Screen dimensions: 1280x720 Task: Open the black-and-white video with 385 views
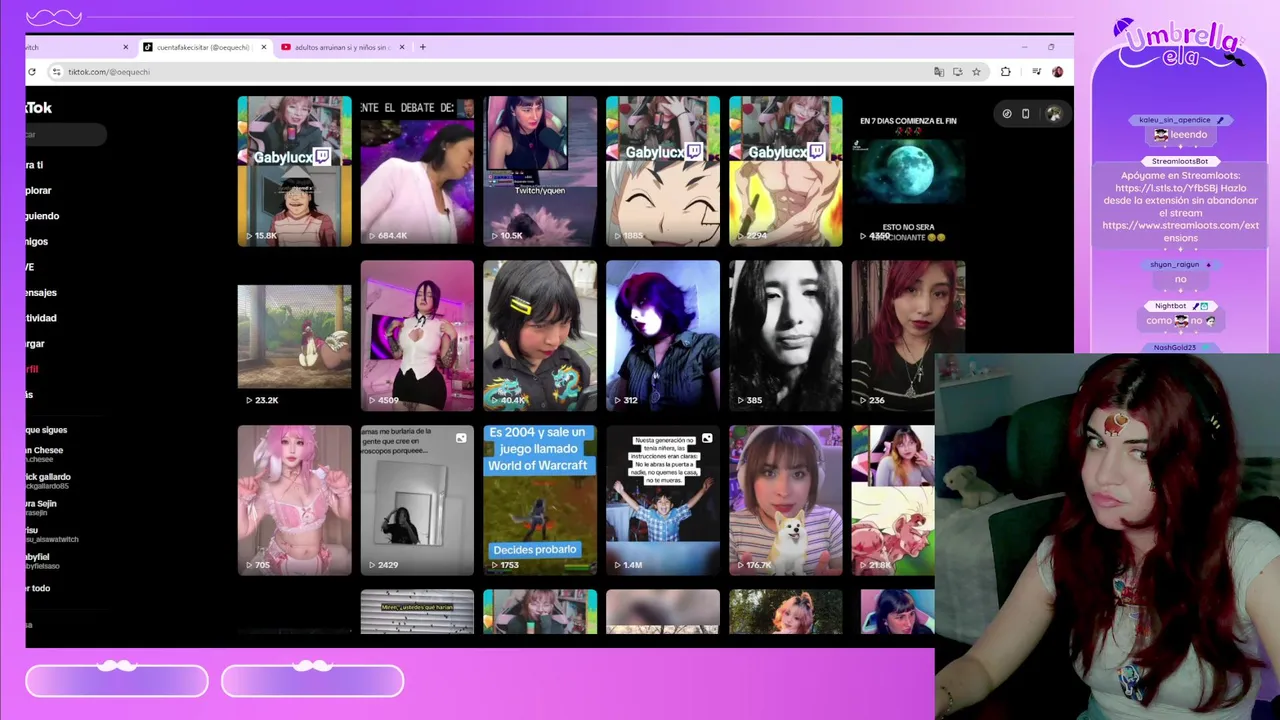coord(786,336)
